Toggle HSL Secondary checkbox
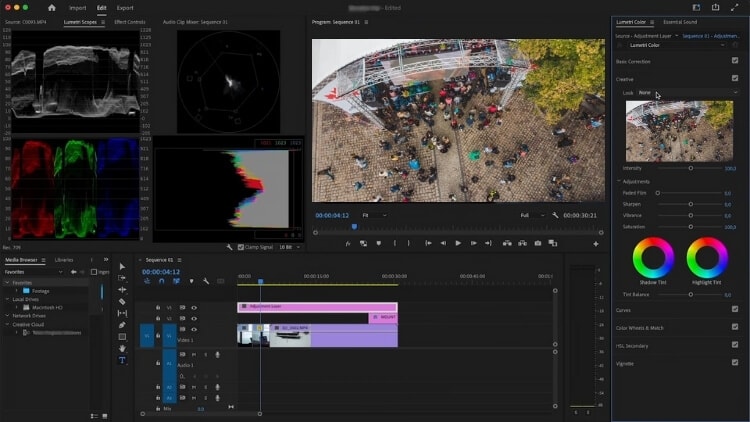Image resolution: width=750 pixels, height=422 pixels. 735,344
